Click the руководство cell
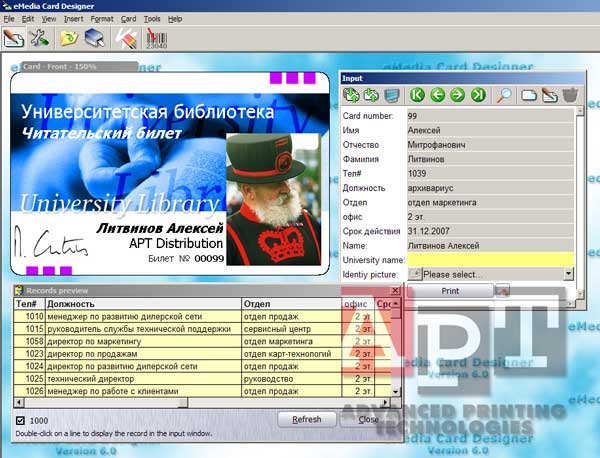 coord(292,379)
